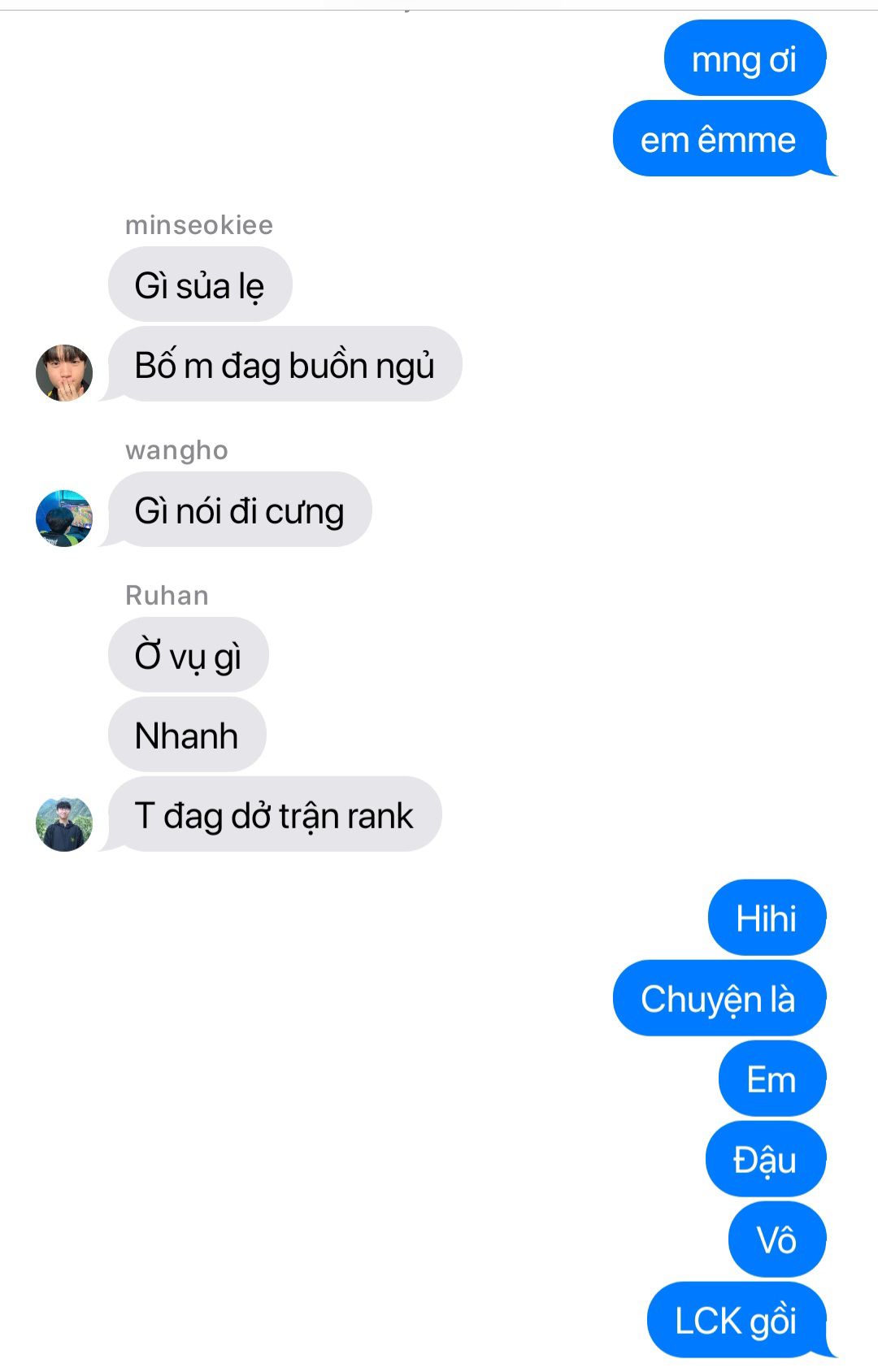Tap the 'Gì nói đi cưng' message

236,510
